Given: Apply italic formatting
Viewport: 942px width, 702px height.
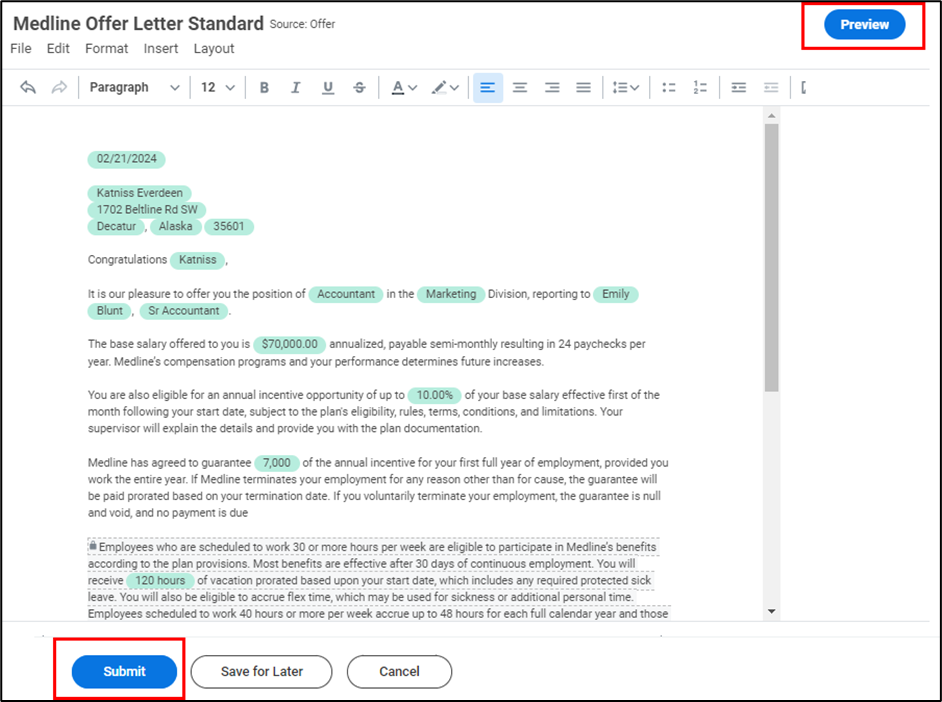Looking at the screenshot, I should 296,88.
